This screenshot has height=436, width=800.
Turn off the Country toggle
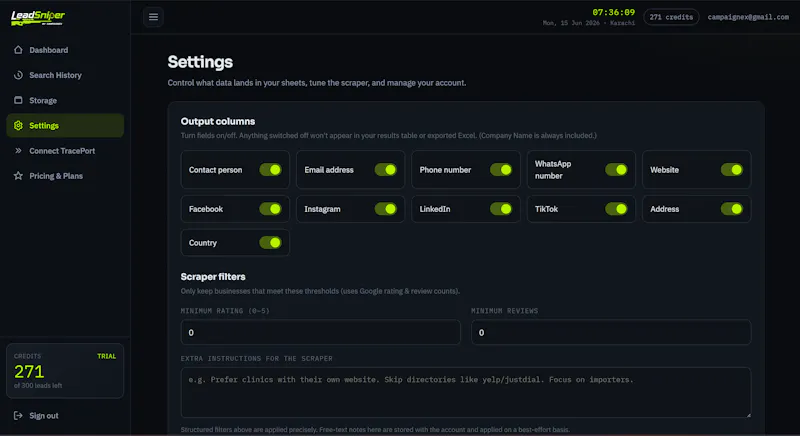tap(270, 243)
